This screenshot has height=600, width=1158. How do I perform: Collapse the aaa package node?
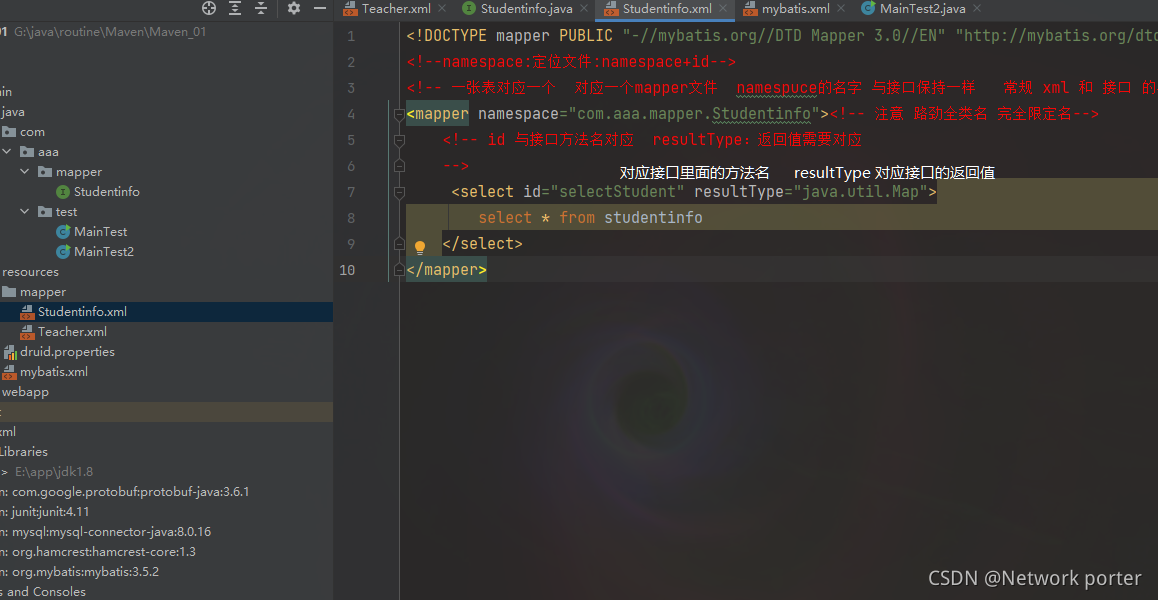pyautogui.click(x=7, y=151)
